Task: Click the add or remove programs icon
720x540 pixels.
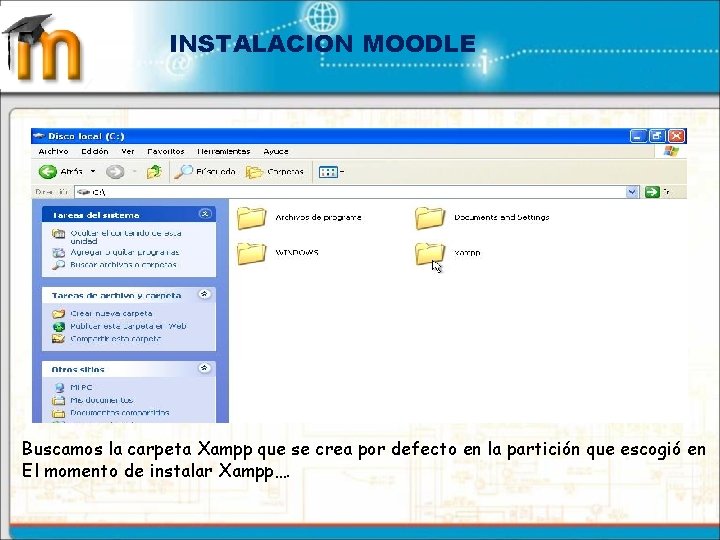Action: click(x=58, y=253)
